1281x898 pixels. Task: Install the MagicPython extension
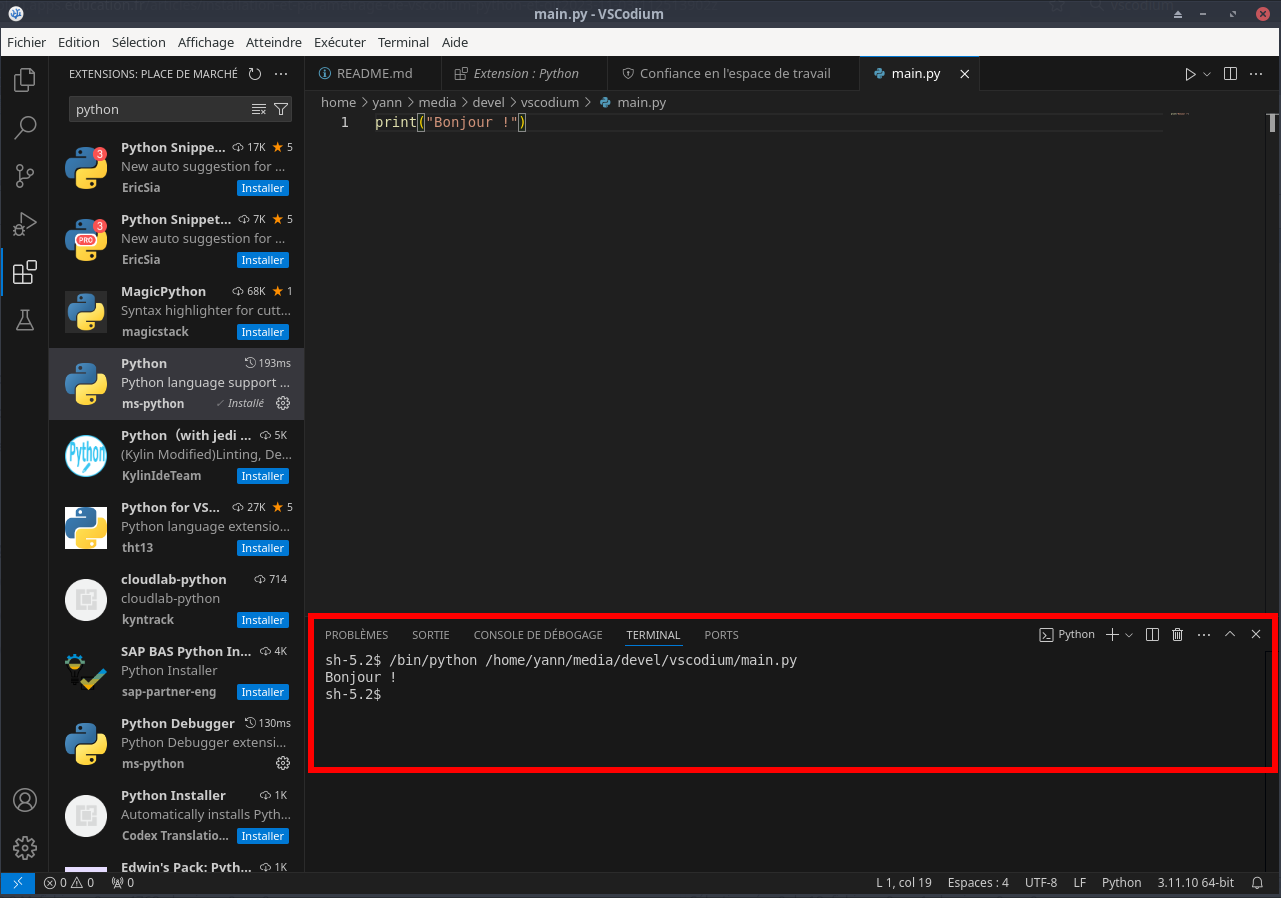click(262, 332)
